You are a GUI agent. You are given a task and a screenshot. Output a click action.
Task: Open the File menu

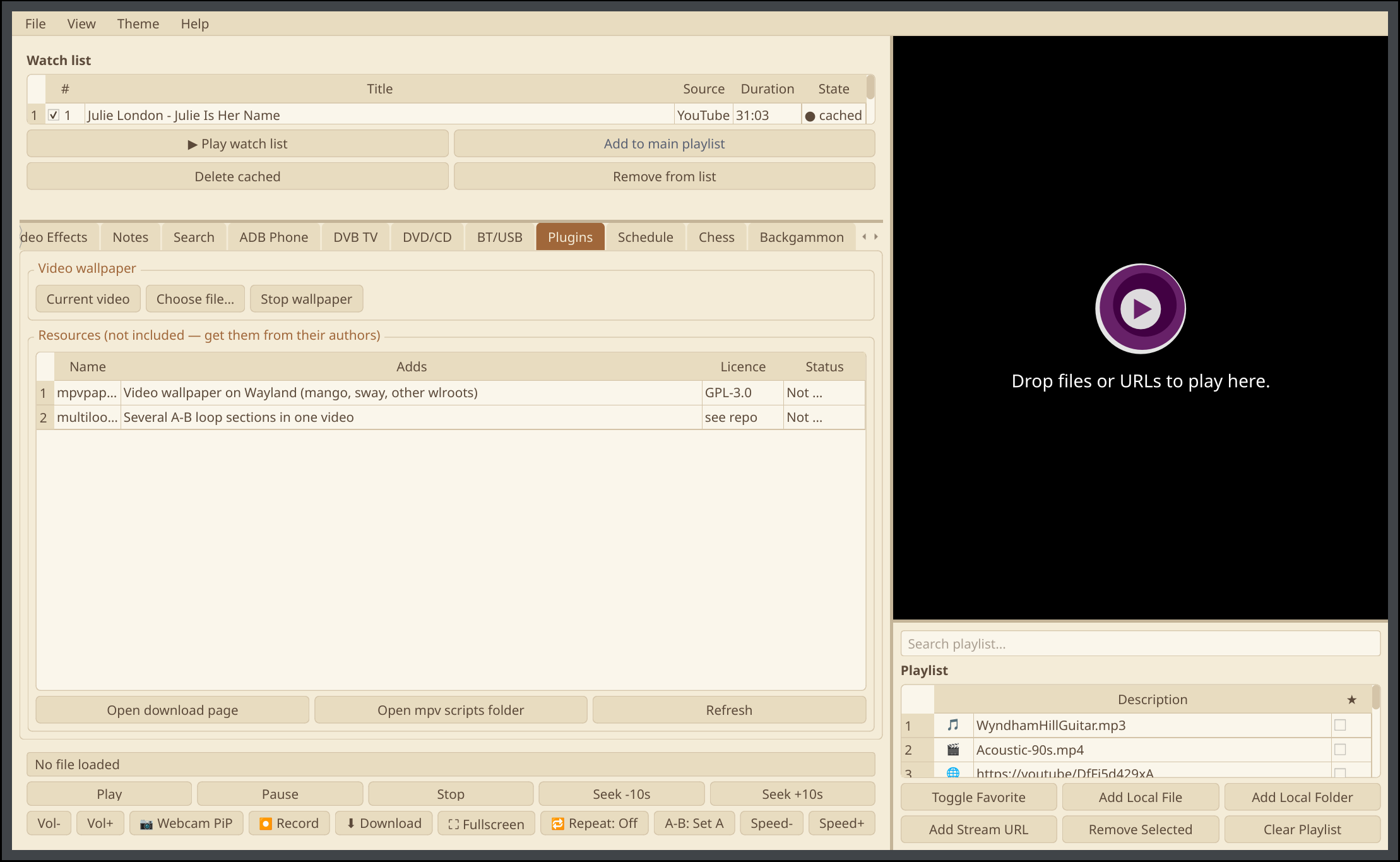[35, 23]
